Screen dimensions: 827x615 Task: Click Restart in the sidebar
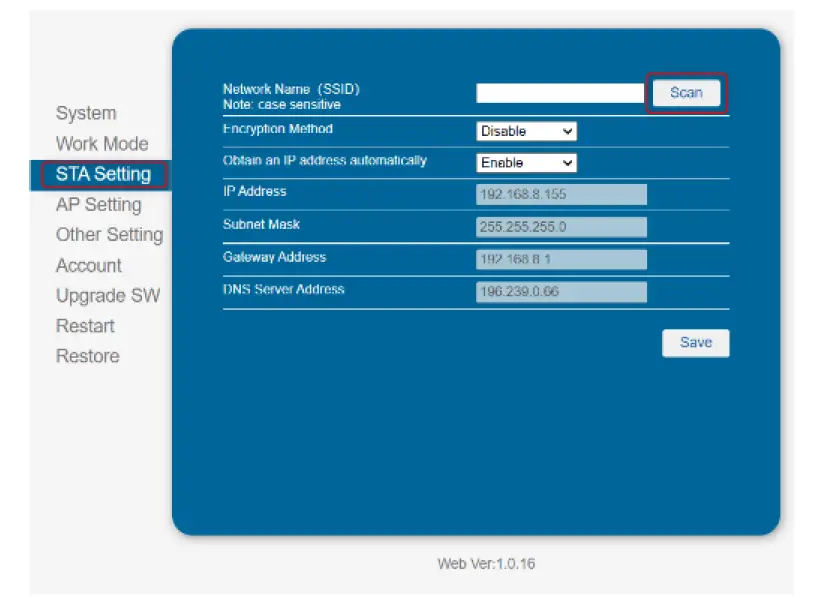(85, 326)
